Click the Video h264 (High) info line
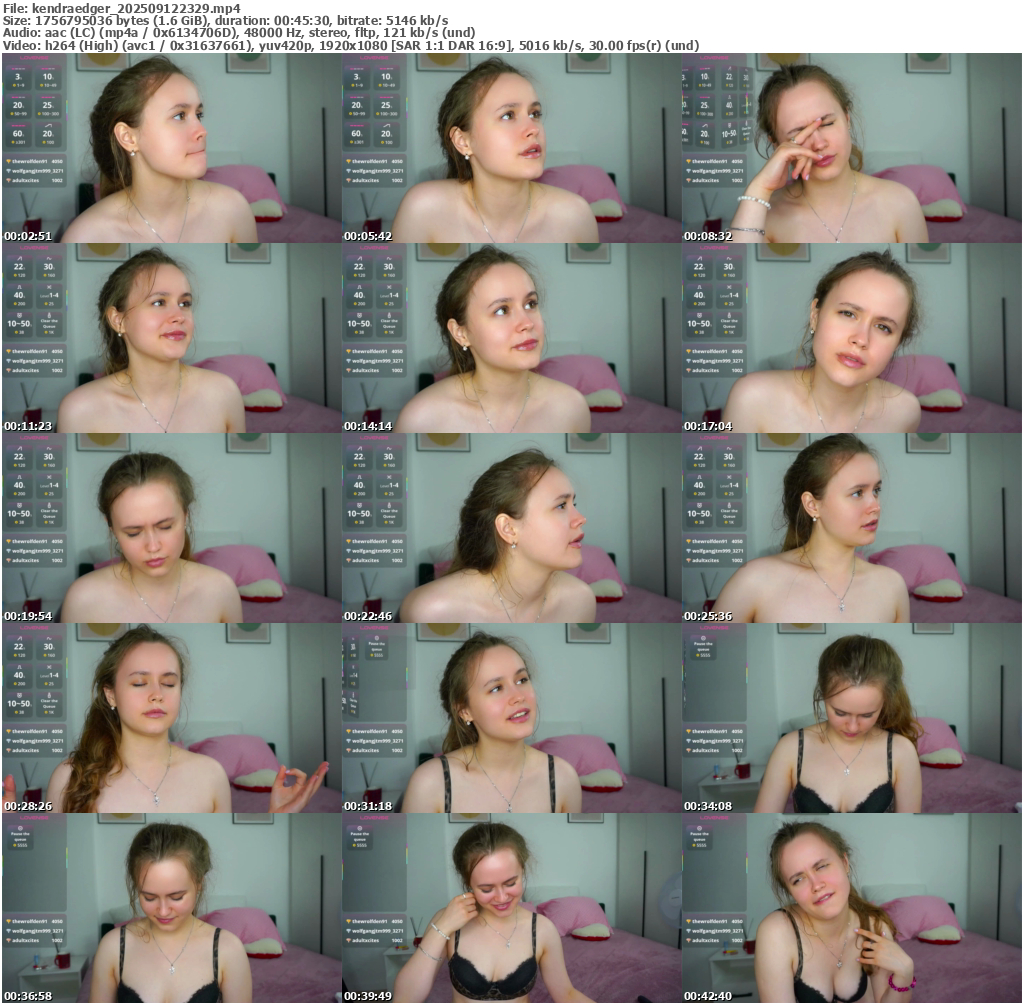Screen dimensions: 1024x1003 351,46
